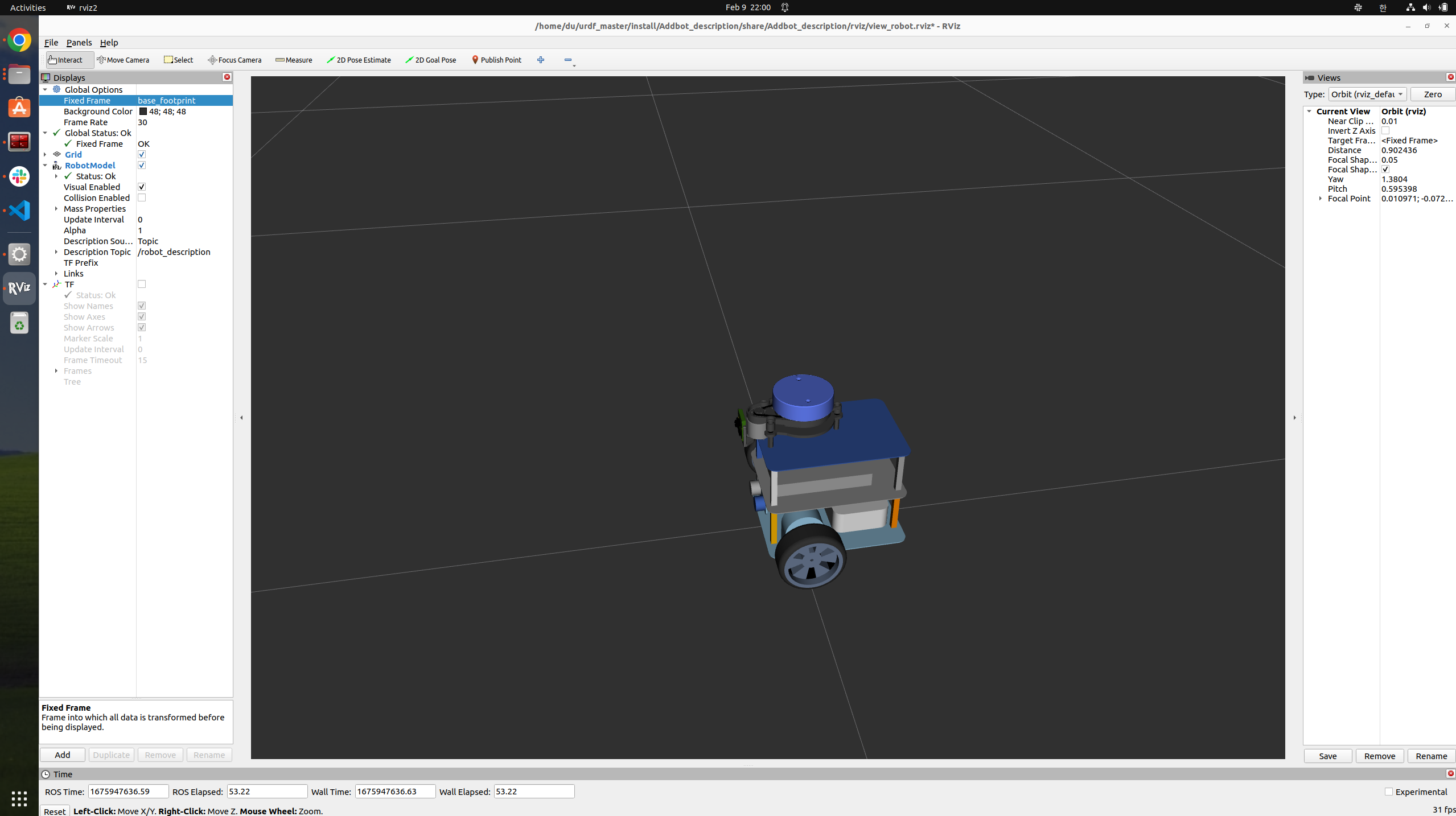Choose the Select tool
The width and height of the screenshot is (1456, 816).
point(178,60)
